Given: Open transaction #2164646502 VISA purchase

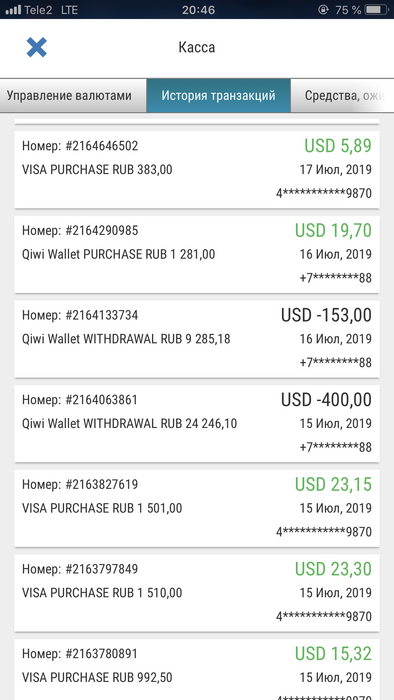Looking at the screenshot, I should [197, 170].
